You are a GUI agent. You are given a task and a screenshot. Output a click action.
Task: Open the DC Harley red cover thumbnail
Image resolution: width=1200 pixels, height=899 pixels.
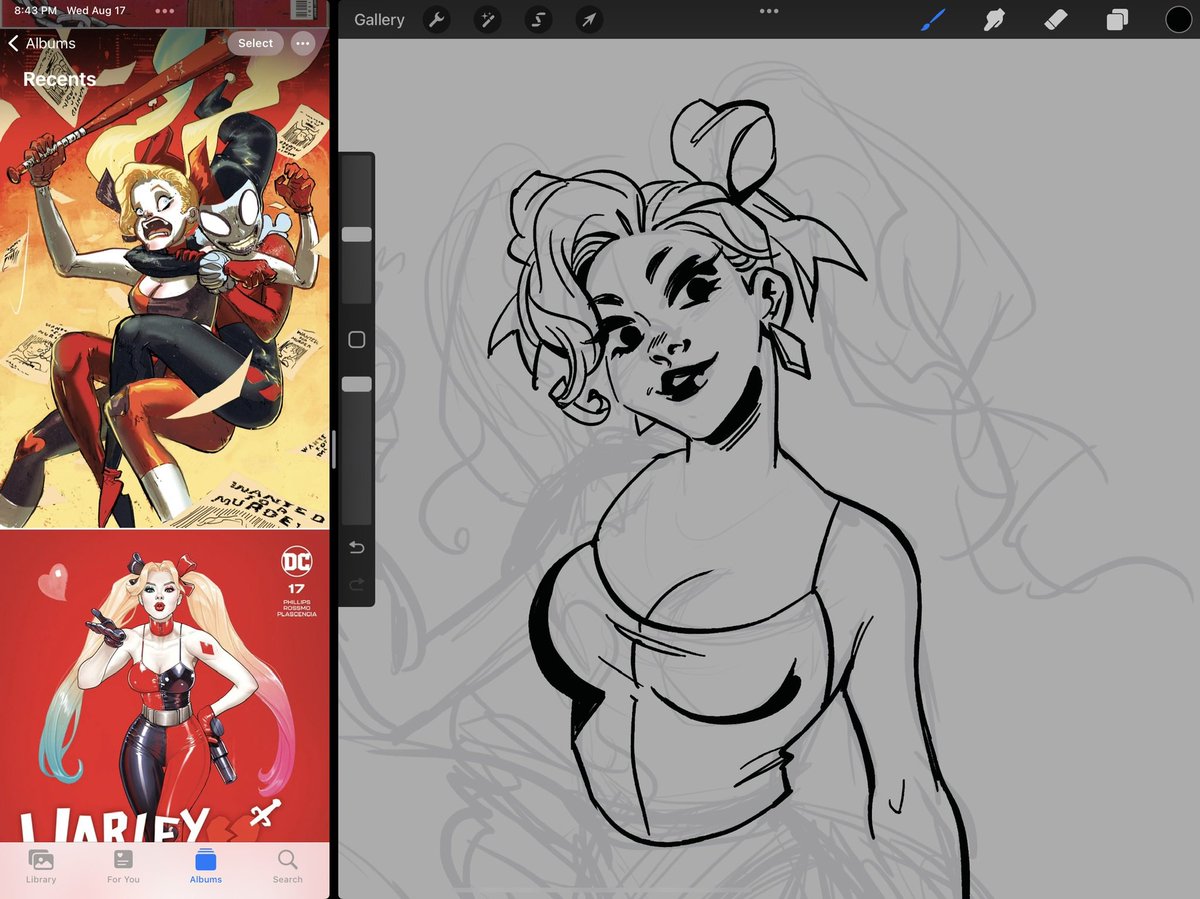pos(164,686)
